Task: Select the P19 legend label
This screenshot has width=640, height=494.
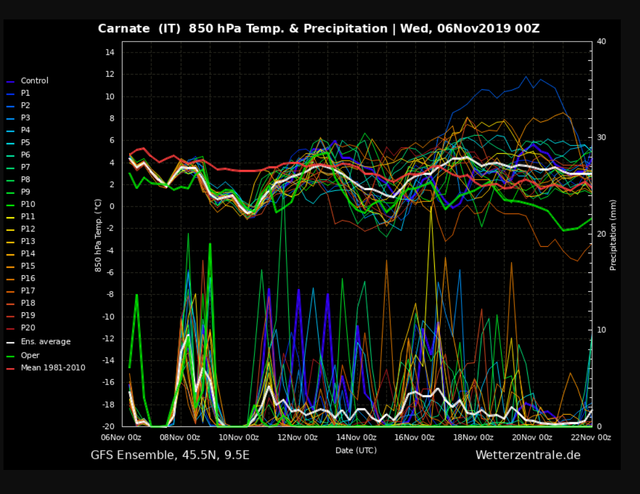Action: [x=28, y=315]
